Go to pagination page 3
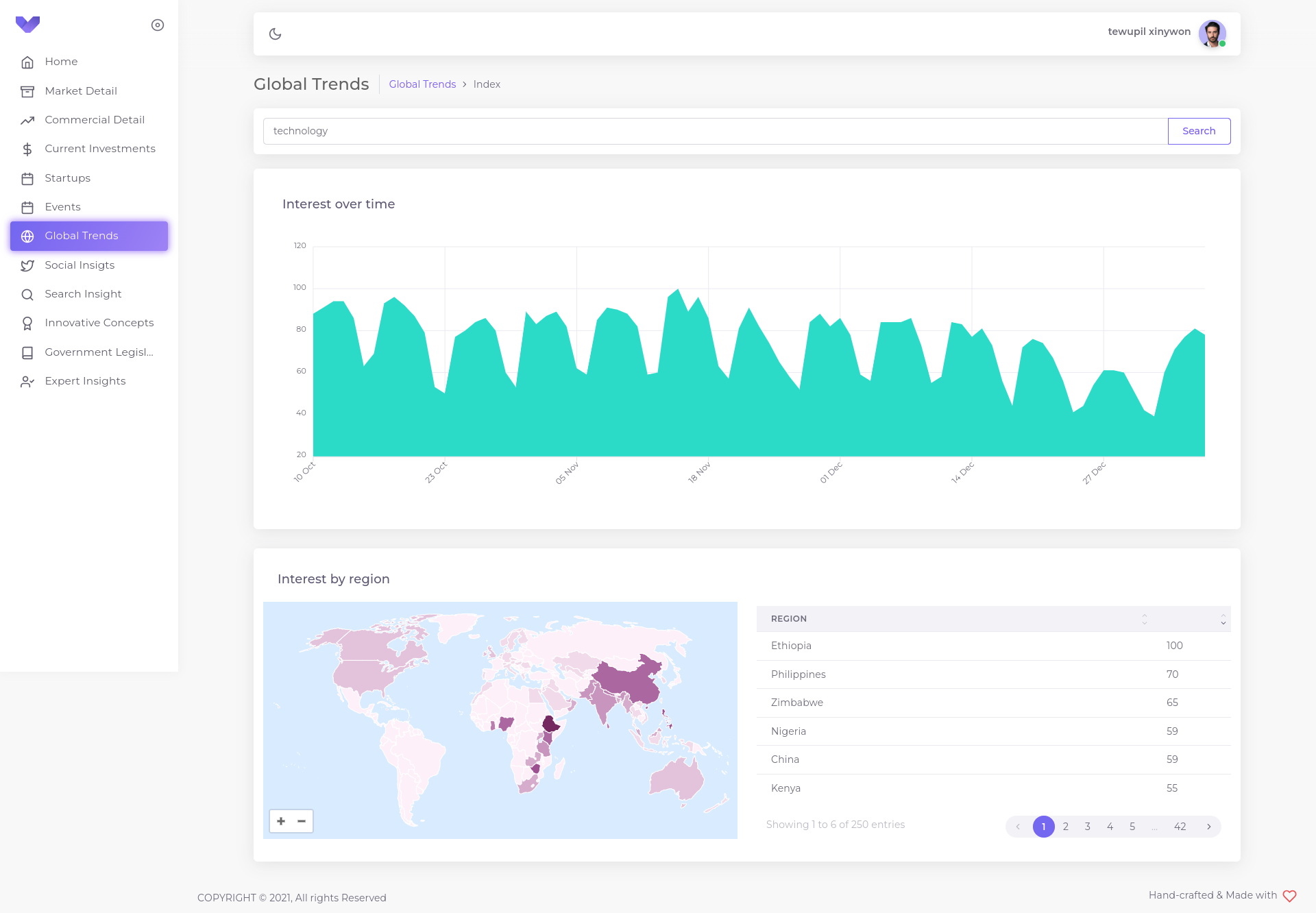The width and height of the screenshot is (1316, 913). pyautogui.click(x=1088, y=827)
